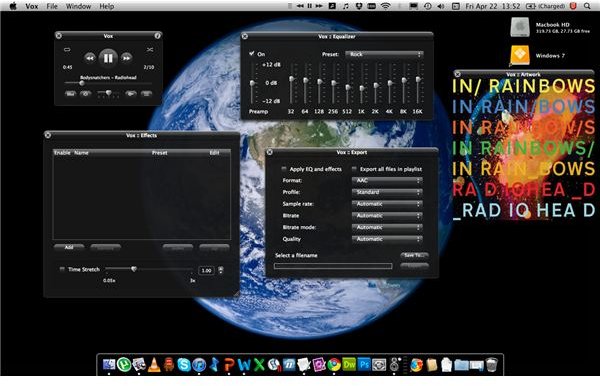This screenshot has width=600, height=386.
Task: Open Excel from the dock
Action: coord(259,365)
